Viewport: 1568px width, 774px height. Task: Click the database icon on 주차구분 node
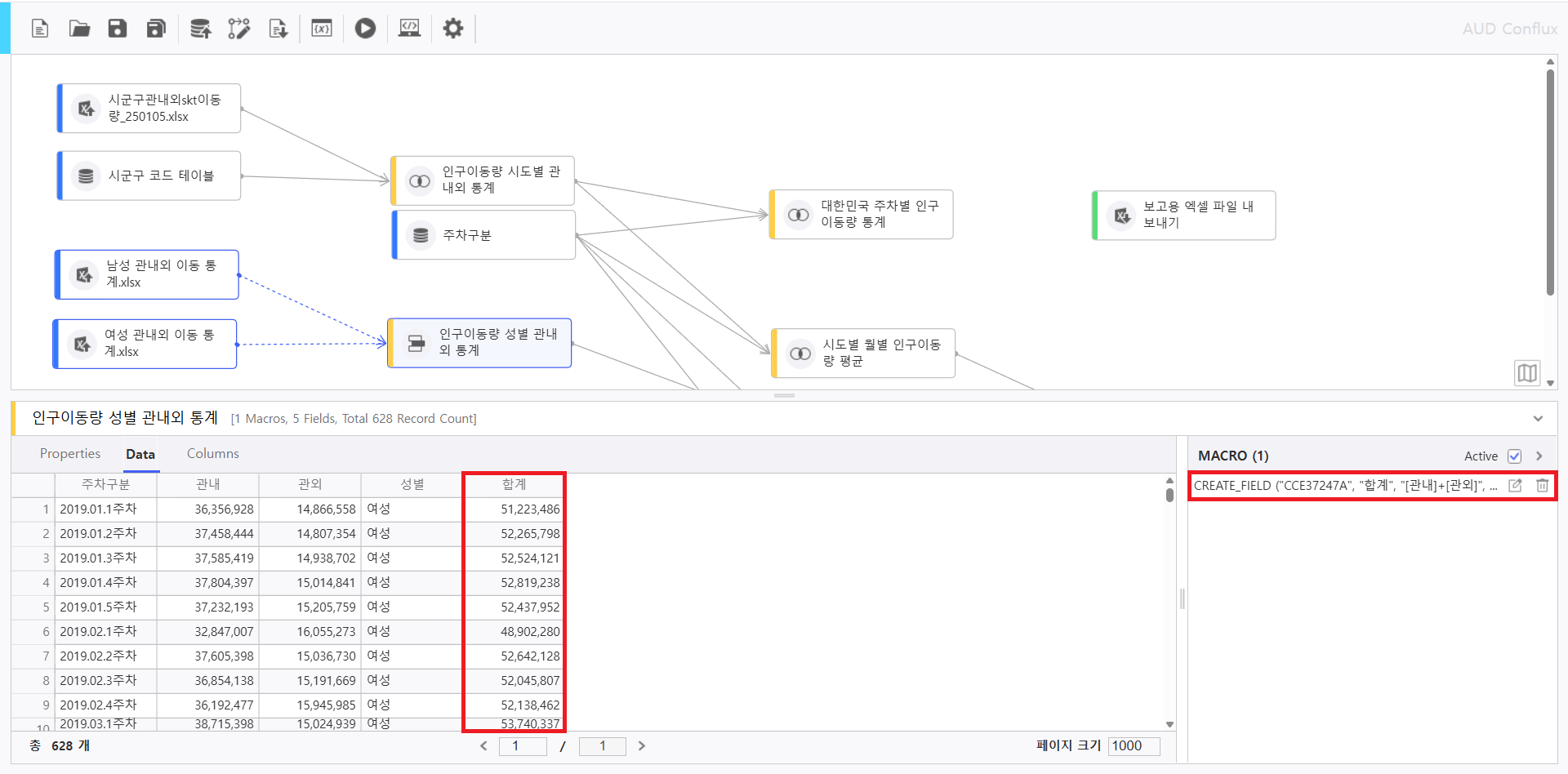pos(421,235)
